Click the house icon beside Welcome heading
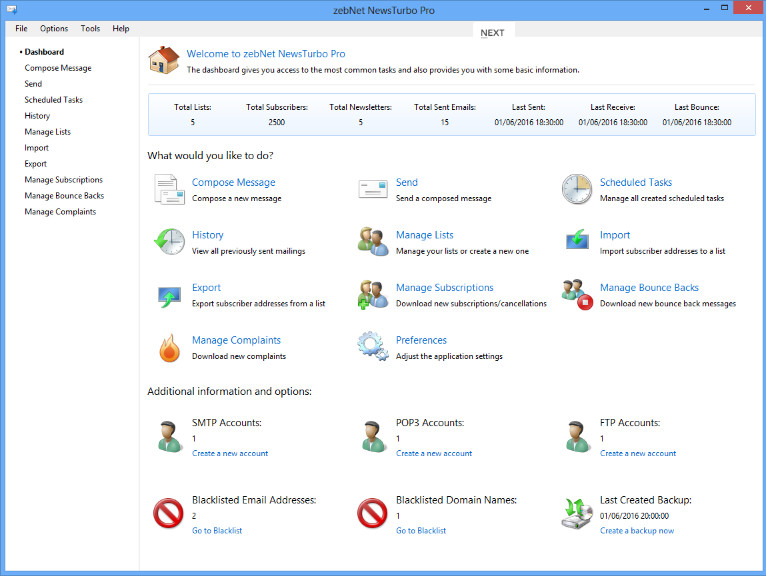 (x=164, y=60)
